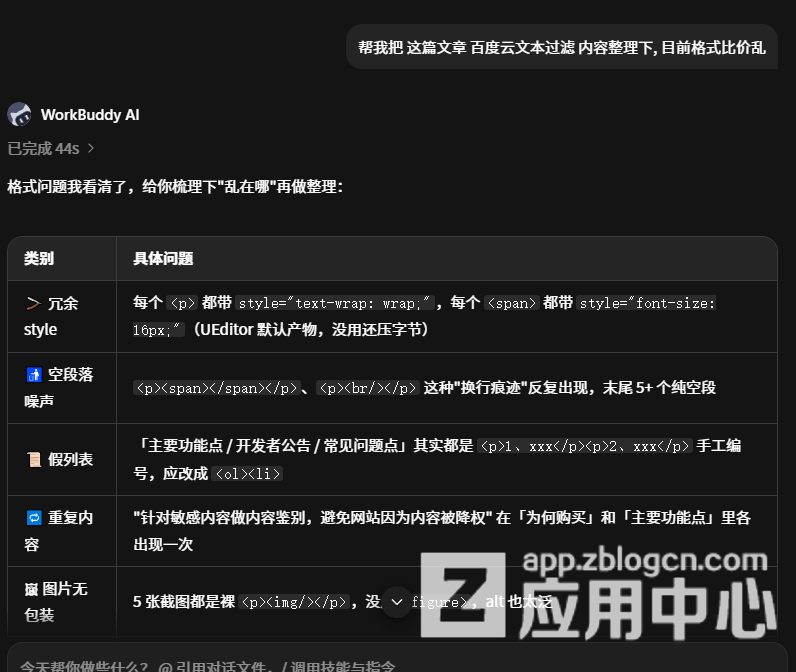The height and width of the screenshot is (672, 796).
Task: Click the picture icon beside 图片无包装
Action: coord(31,589)
